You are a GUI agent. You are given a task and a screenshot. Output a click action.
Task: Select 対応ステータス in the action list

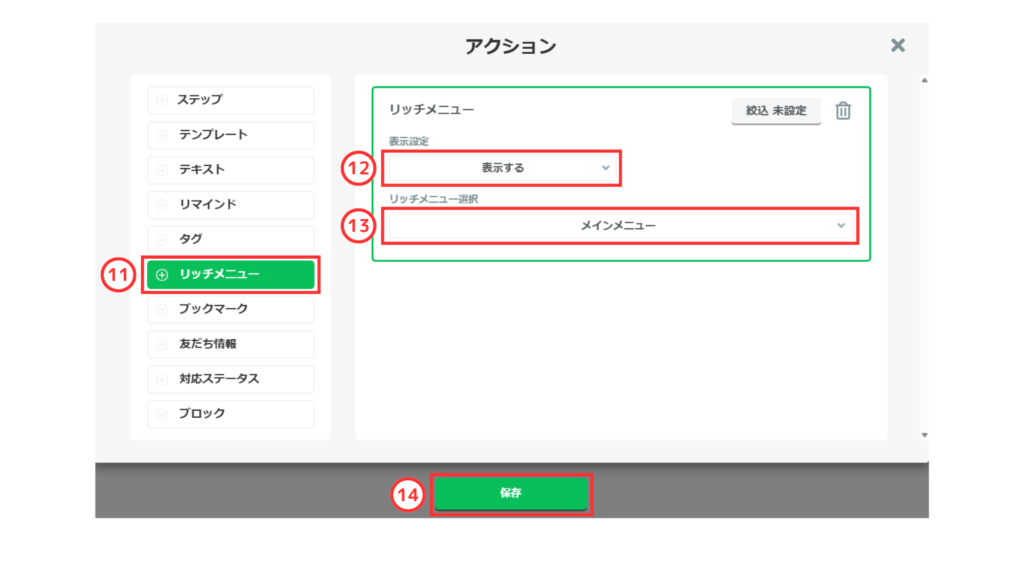(231, 379)
